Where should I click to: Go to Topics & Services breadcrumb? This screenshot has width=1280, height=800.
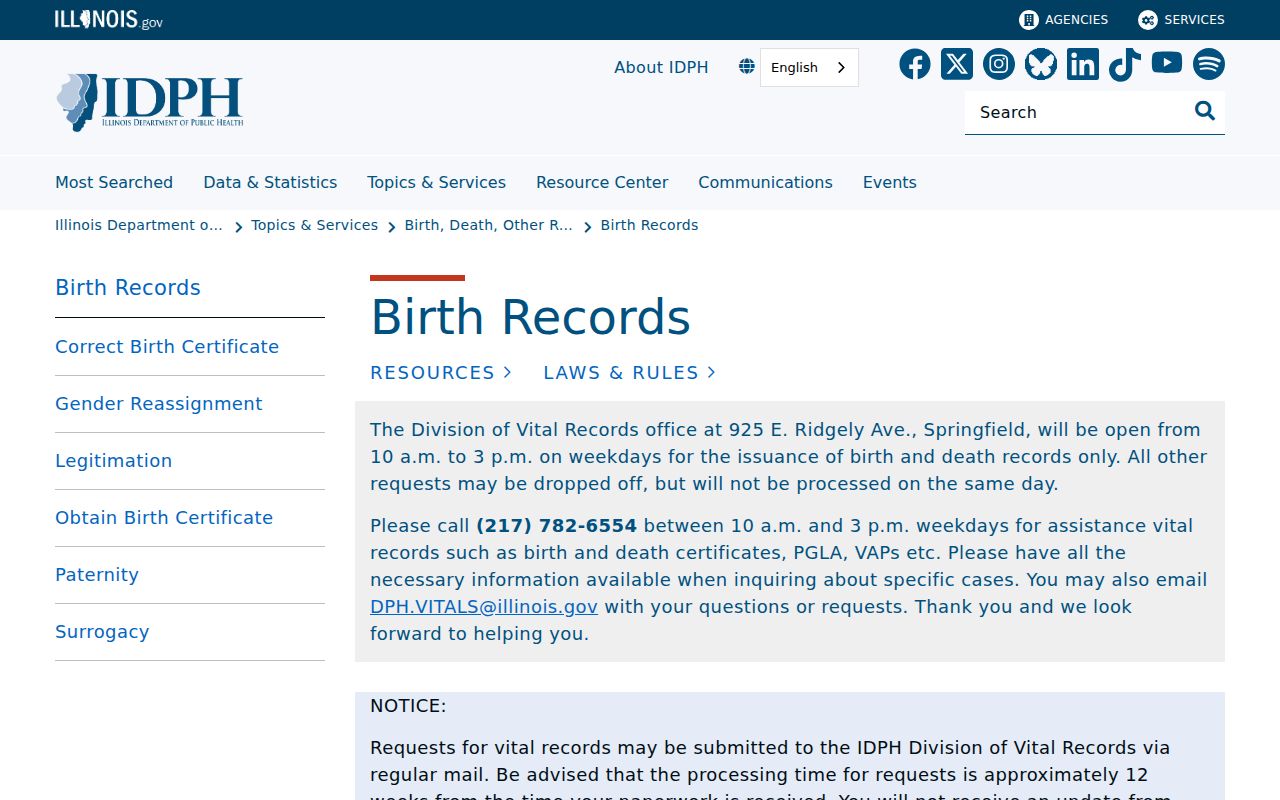pos(314,225)
